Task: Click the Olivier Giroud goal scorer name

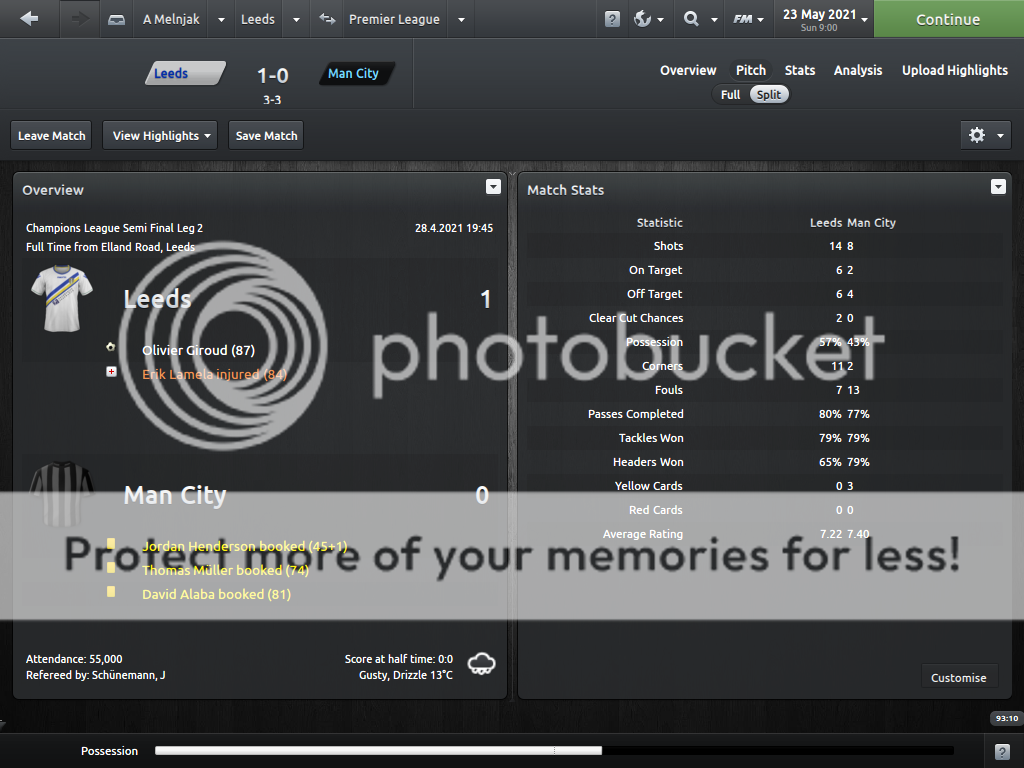Action: (x=198, y=350)
